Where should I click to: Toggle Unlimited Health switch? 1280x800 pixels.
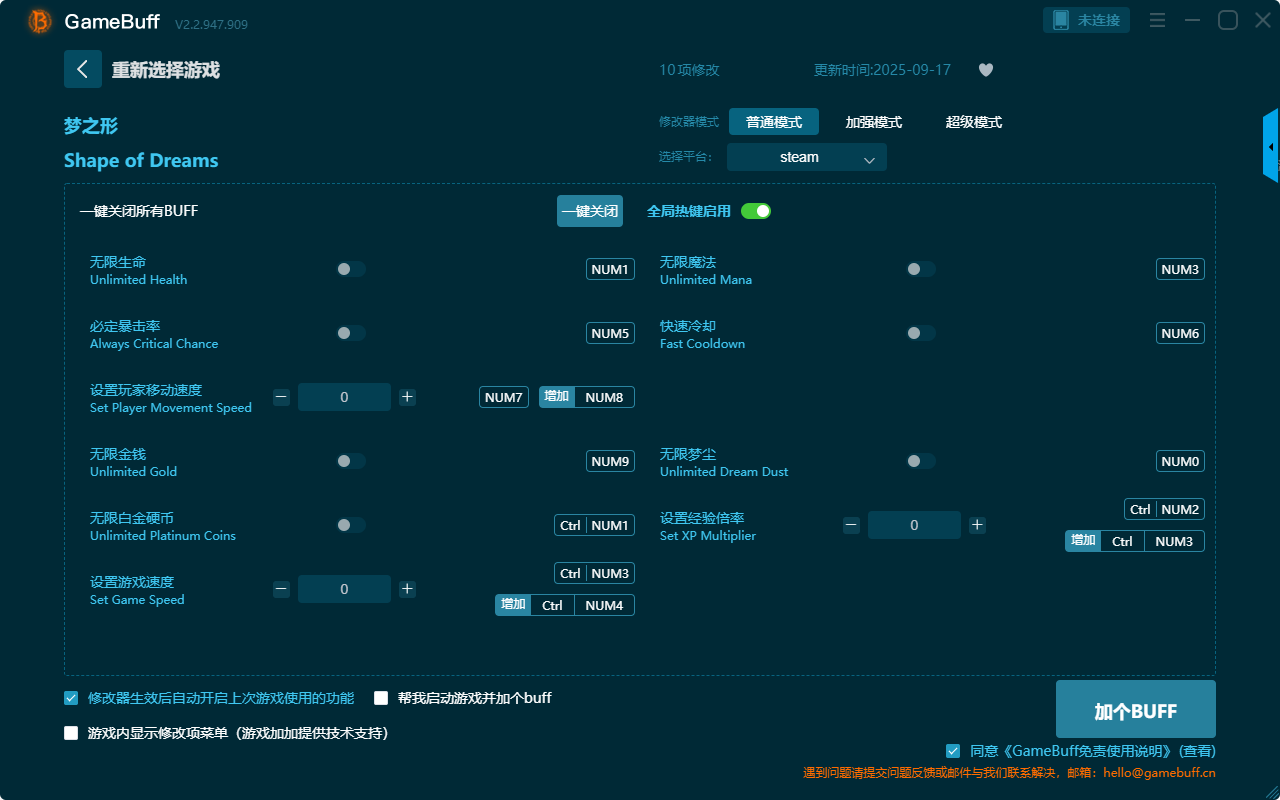click(x=351, y=269)
